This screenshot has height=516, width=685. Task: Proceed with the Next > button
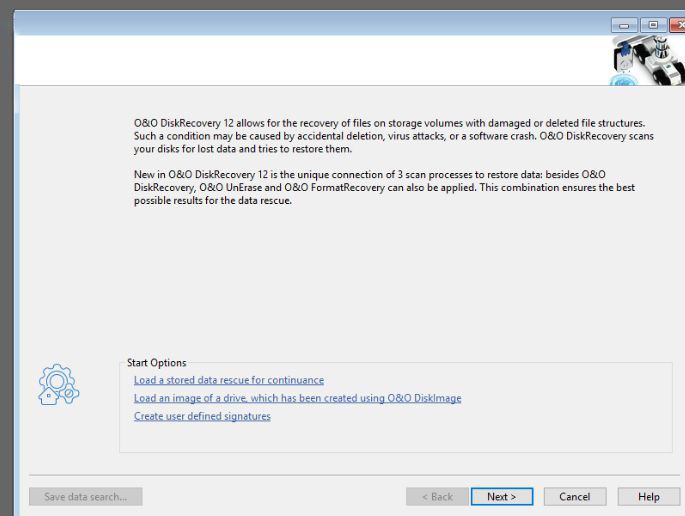[502, 497]
